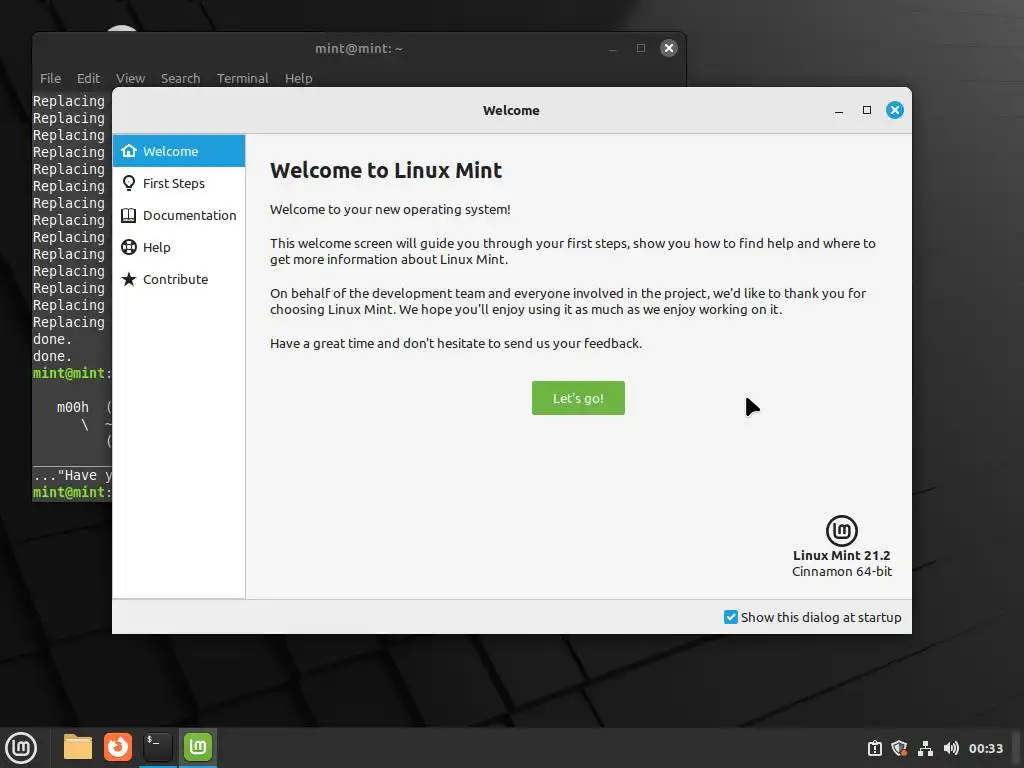
Task: Click the Contribute star icon
Action: point(129,279)
